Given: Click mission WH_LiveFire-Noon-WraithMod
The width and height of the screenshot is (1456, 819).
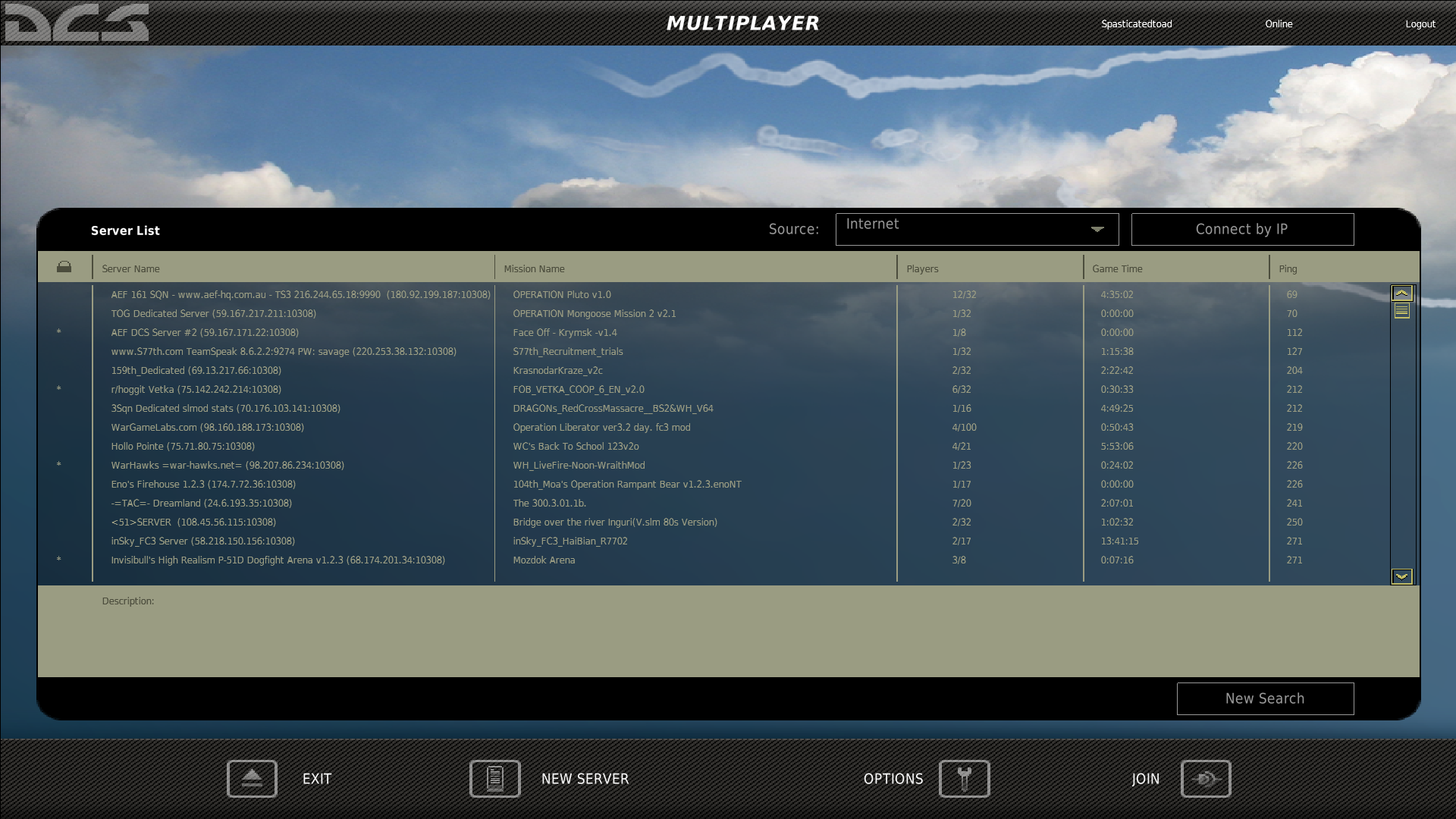Looking at the screenshot, I should click(x=579, y=465).
